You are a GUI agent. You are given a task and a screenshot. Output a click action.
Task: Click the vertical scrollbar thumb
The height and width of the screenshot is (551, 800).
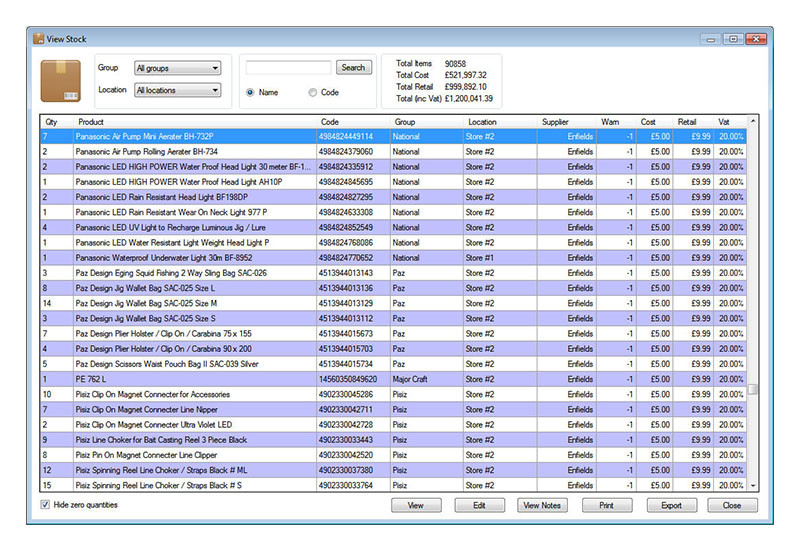coord(753,389)
